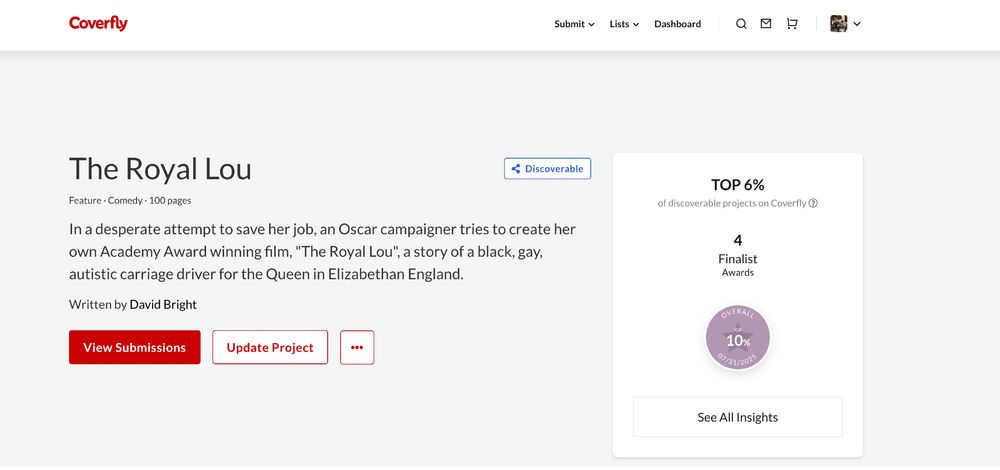
Task: Open author David Bright's profile link
Action: point(163,305)
